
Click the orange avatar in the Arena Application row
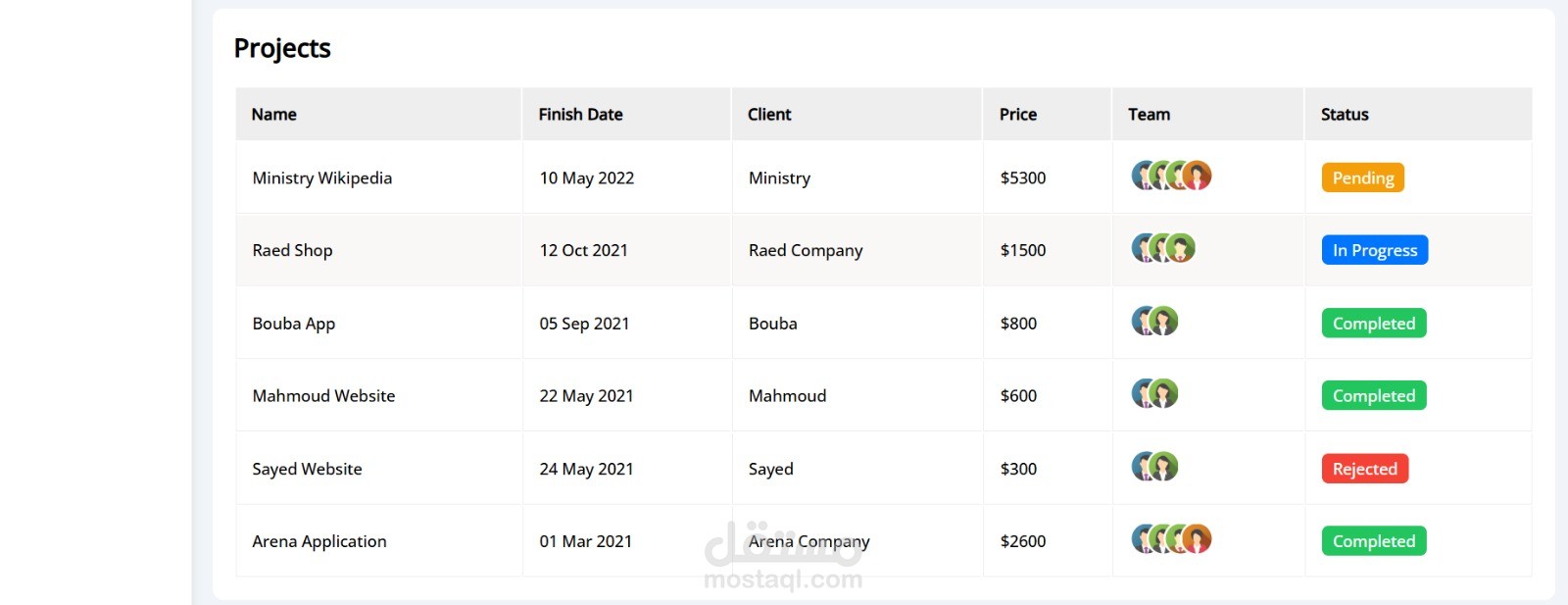pyautogui.click(x=1197, y=538)
